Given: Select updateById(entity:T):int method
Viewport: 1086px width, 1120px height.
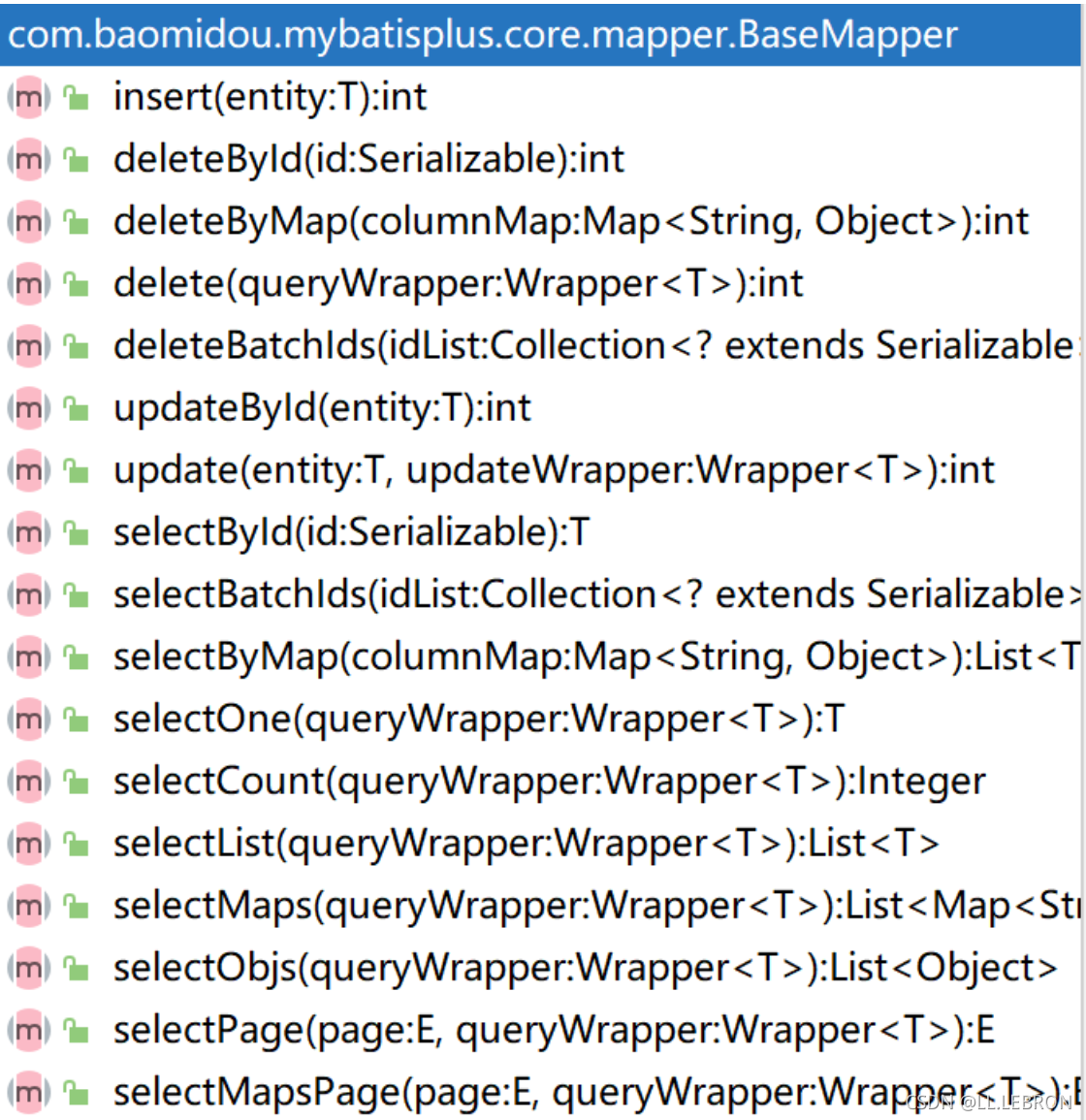Looking at the screenshot, I should [x=322, y=408].
